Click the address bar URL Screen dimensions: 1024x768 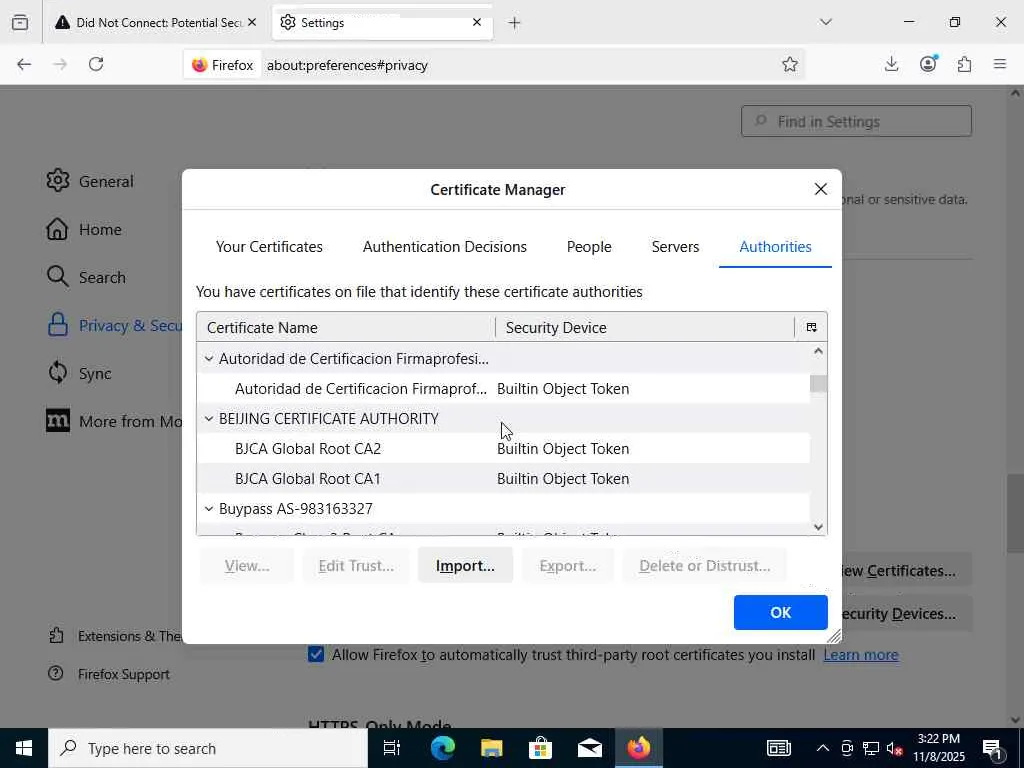click(347, 65)
